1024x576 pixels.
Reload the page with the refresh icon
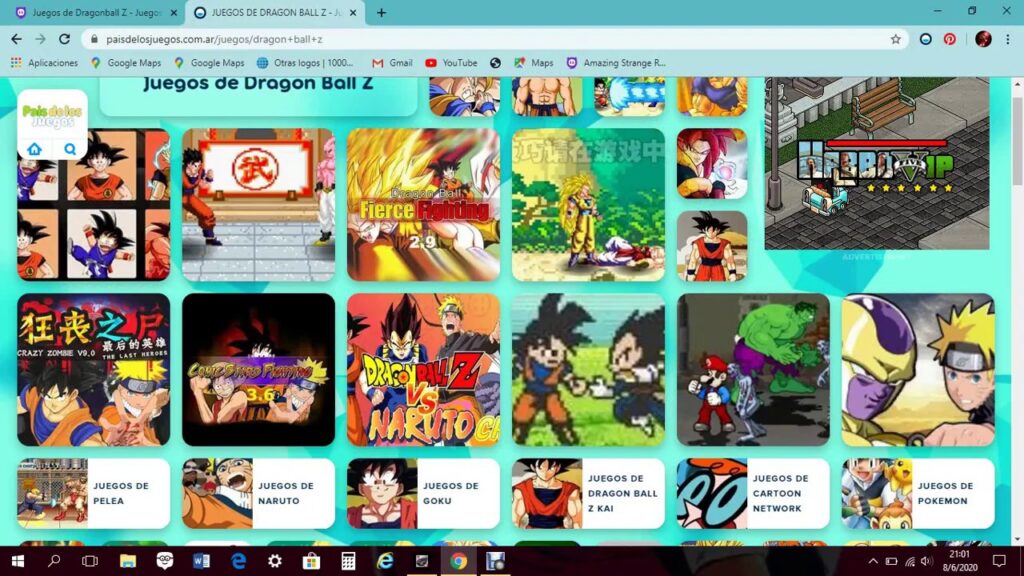coord(64,39)
